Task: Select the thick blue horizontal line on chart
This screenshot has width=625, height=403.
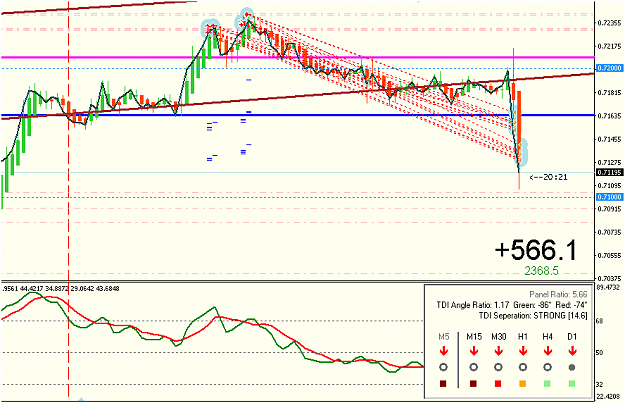Action: (x=297, y=115)
